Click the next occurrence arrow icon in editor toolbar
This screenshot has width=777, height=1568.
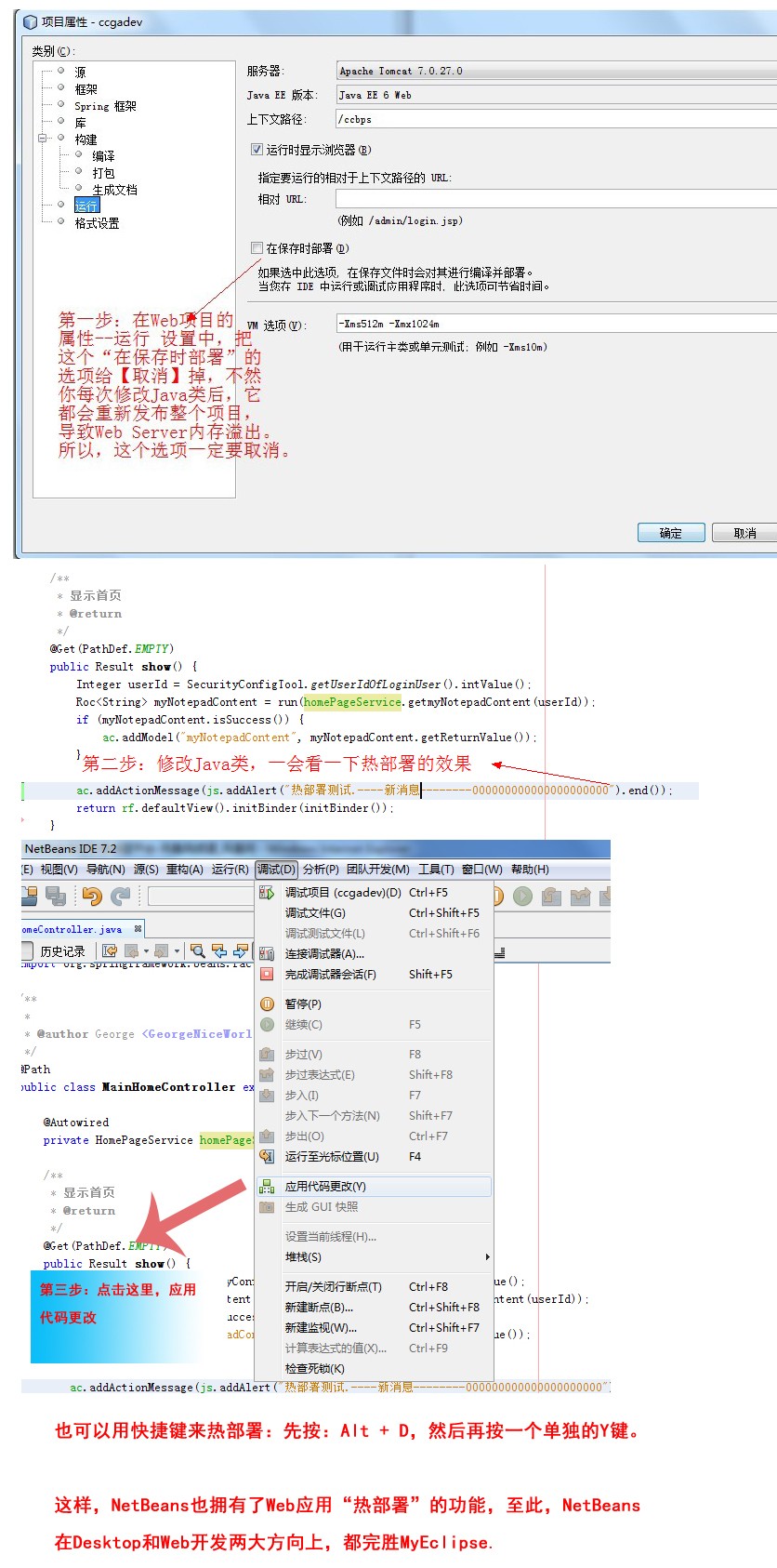[241, 950]
